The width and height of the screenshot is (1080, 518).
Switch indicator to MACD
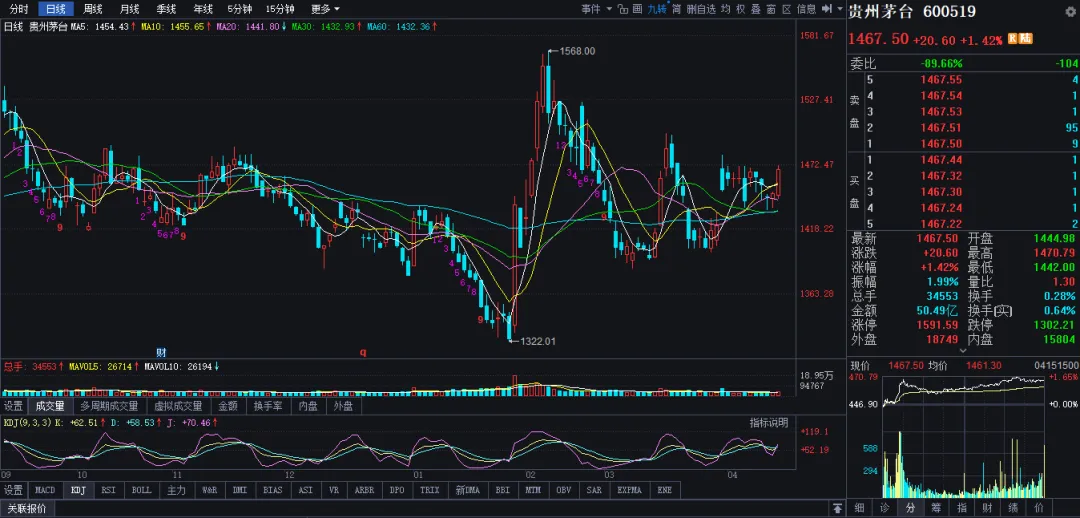coord(45,490)
